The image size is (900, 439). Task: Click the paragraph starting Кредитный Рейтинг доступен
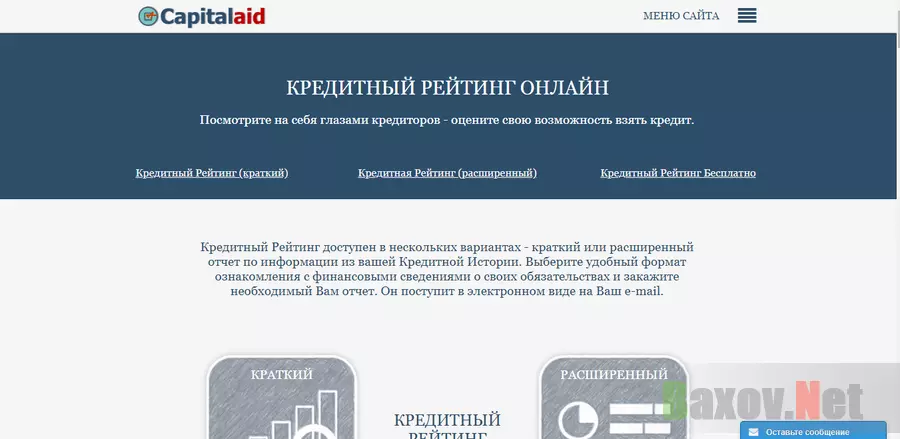pyautogui.click(x=447, y=269)
